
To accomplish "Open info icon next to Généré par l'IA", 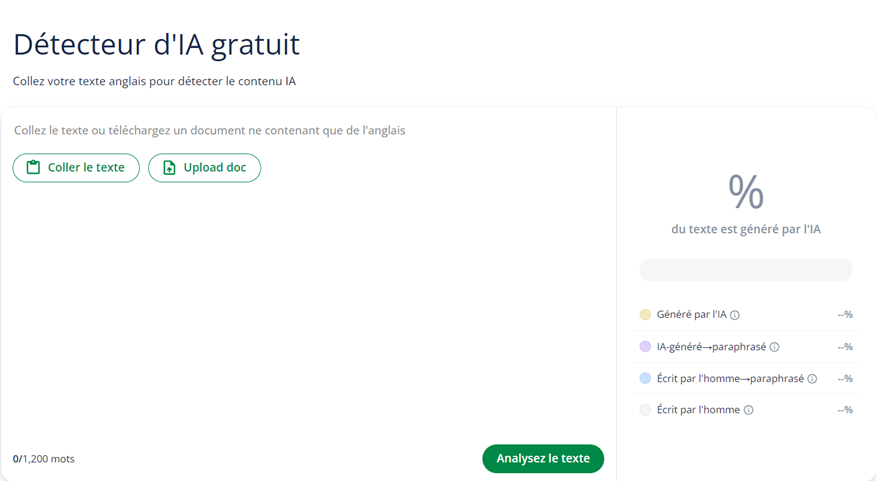I will point(735,315).
